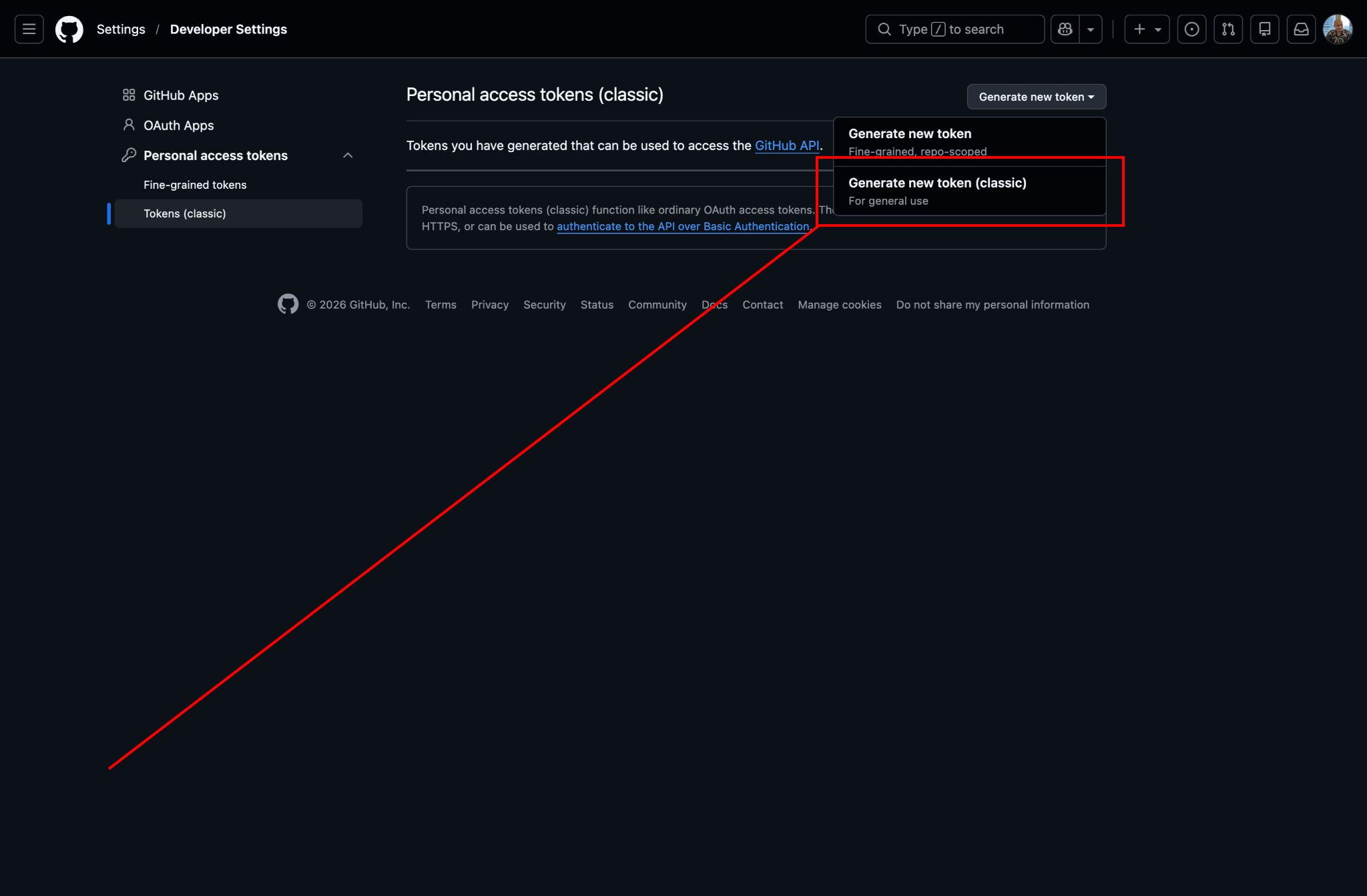
Task: Click Developer Settings breadcrumb
Action: 228,29
